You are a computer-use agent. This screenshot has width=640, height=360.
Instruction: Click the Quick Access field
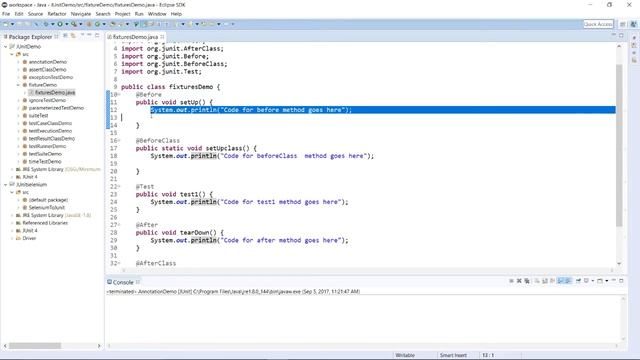[598, 24]
